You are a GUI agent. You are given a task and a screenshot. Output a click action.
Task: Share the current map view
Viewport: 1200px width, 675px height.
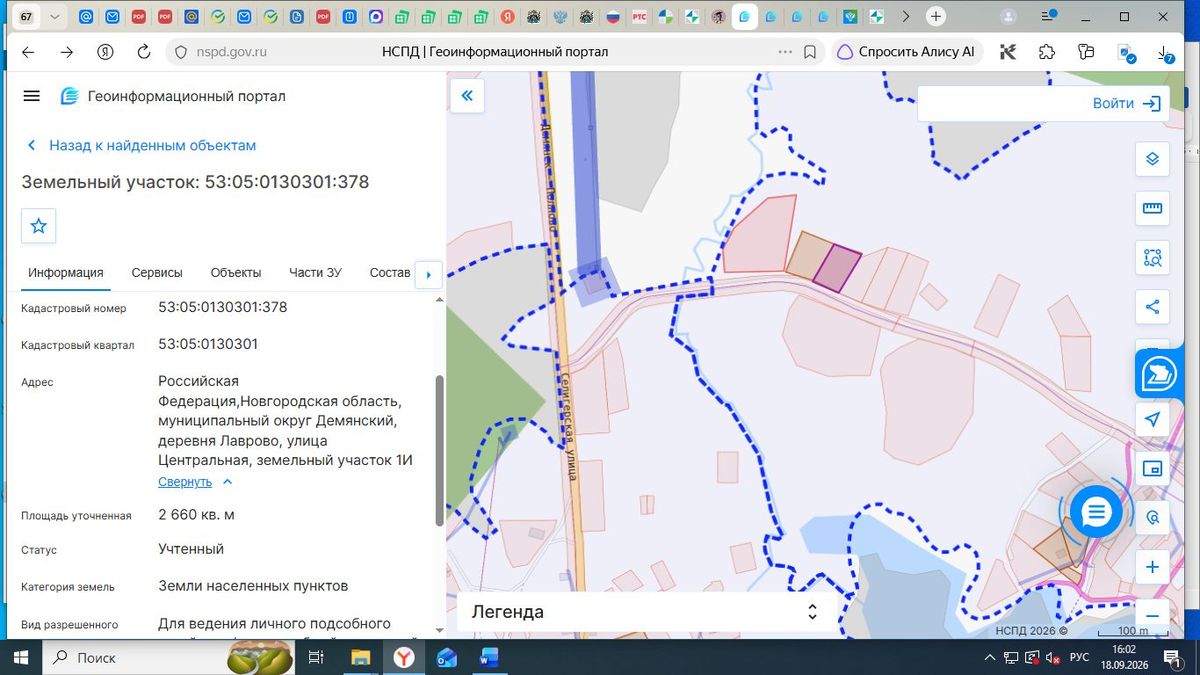coord(1152,307)
